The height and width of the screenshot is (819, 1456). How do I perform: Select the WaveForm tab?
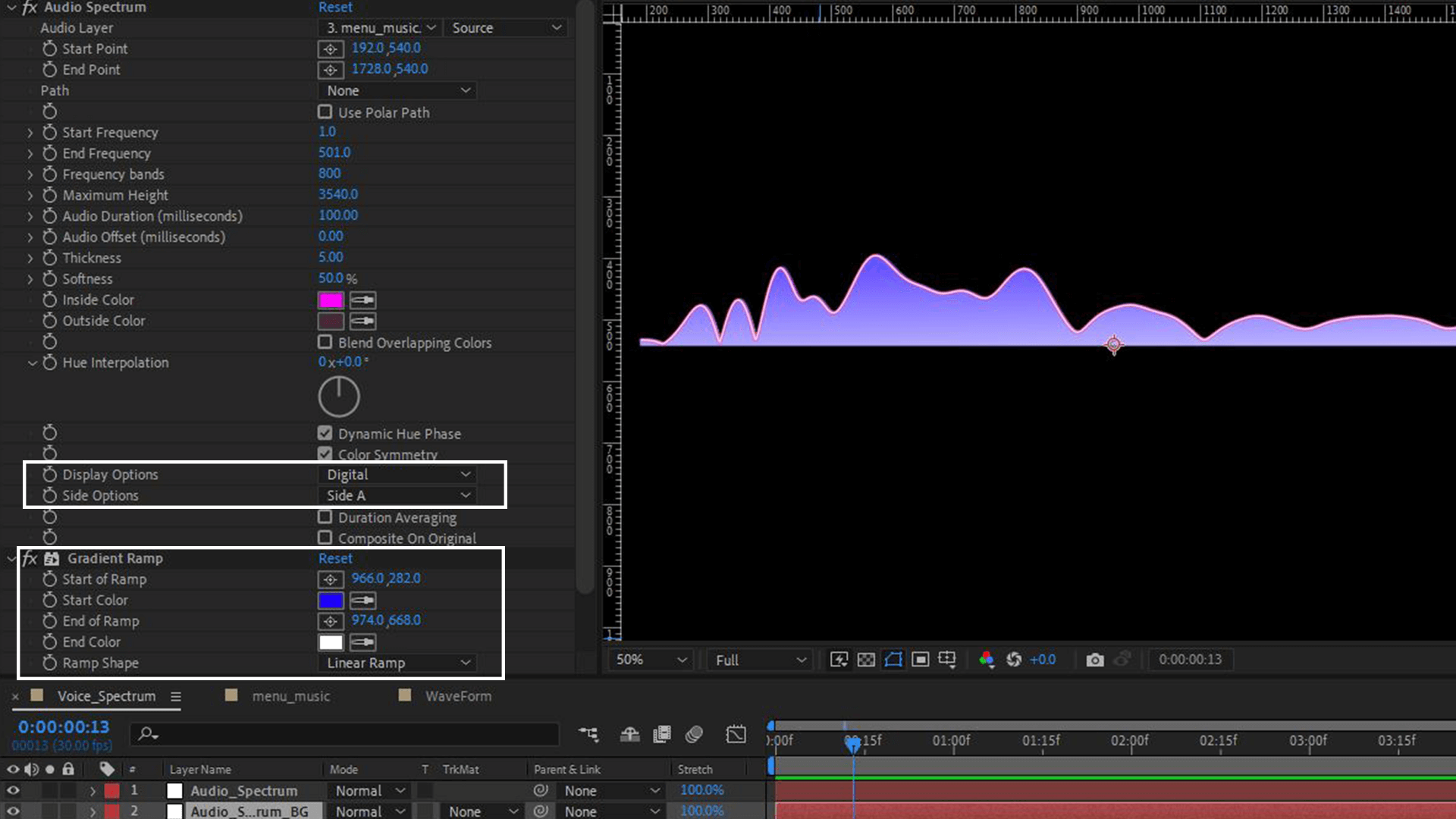click(458, 695)
